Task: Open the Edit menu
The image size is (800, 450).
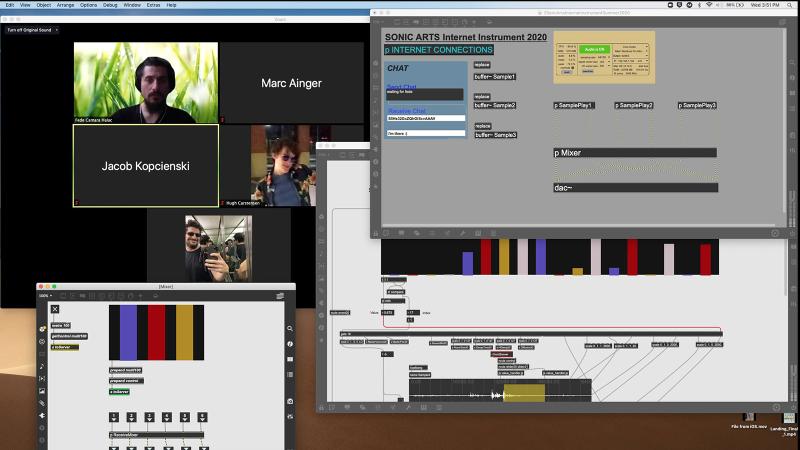Action: [x=10, y=5]
